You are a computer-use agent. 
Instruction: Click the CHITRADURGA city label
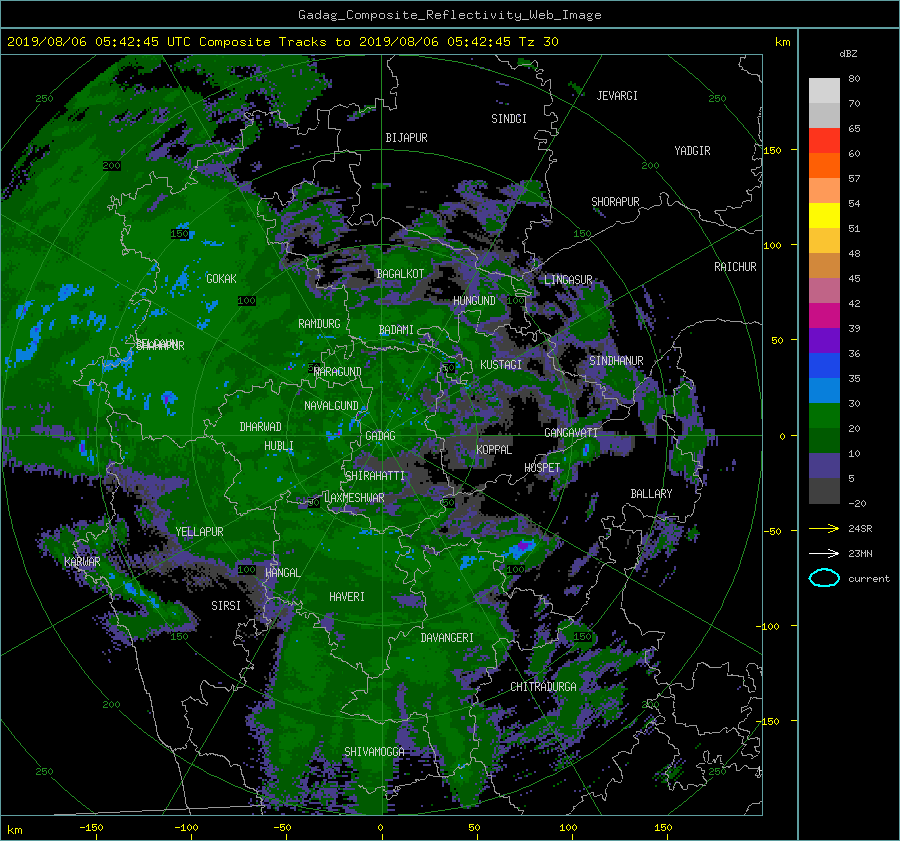[x=544, y=687]
